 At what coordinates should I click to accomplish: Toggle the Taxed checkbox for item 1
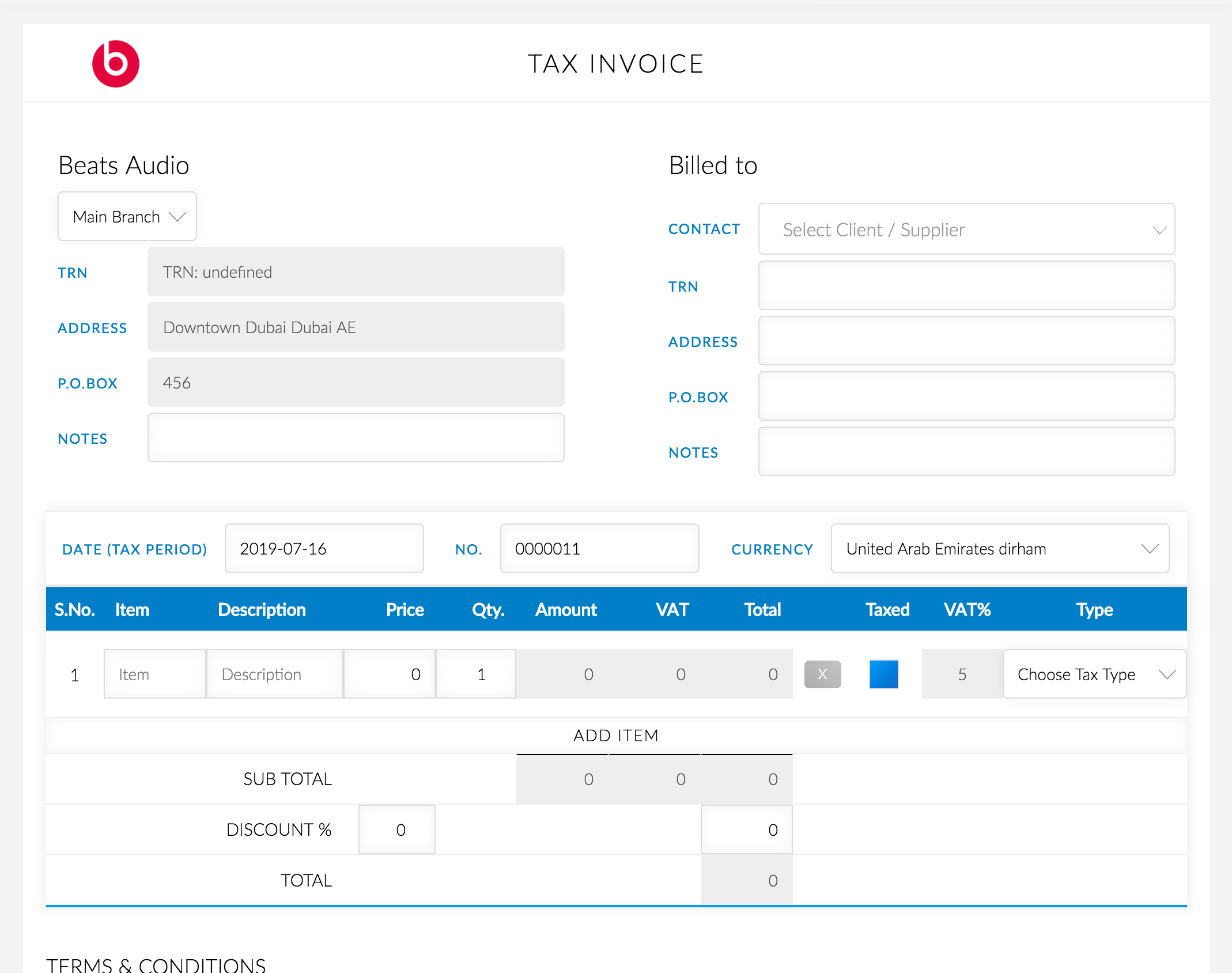pos(883,674)
